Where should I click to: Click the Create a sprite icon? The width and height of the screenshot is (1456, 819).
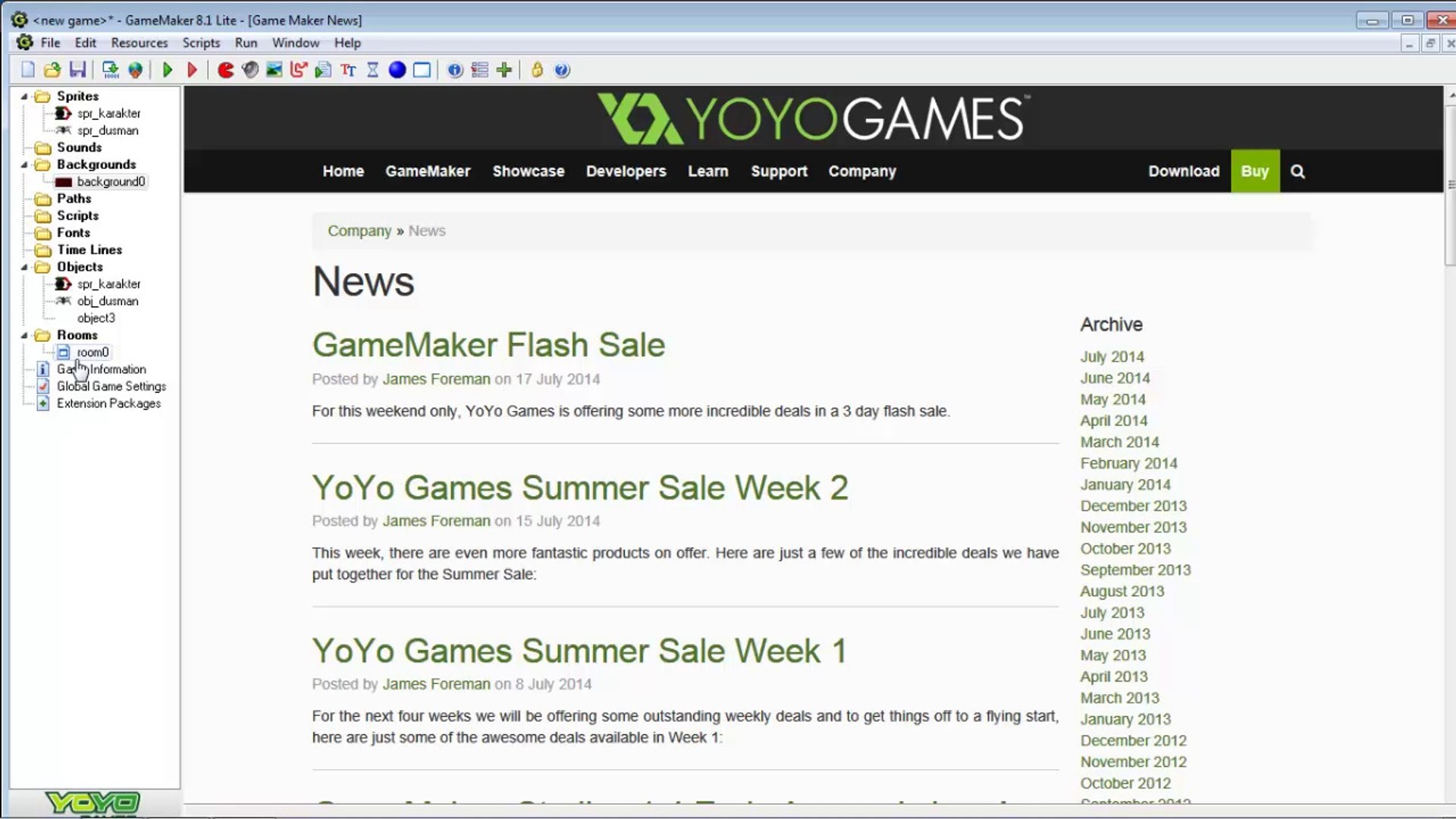[x=225, y=70]
